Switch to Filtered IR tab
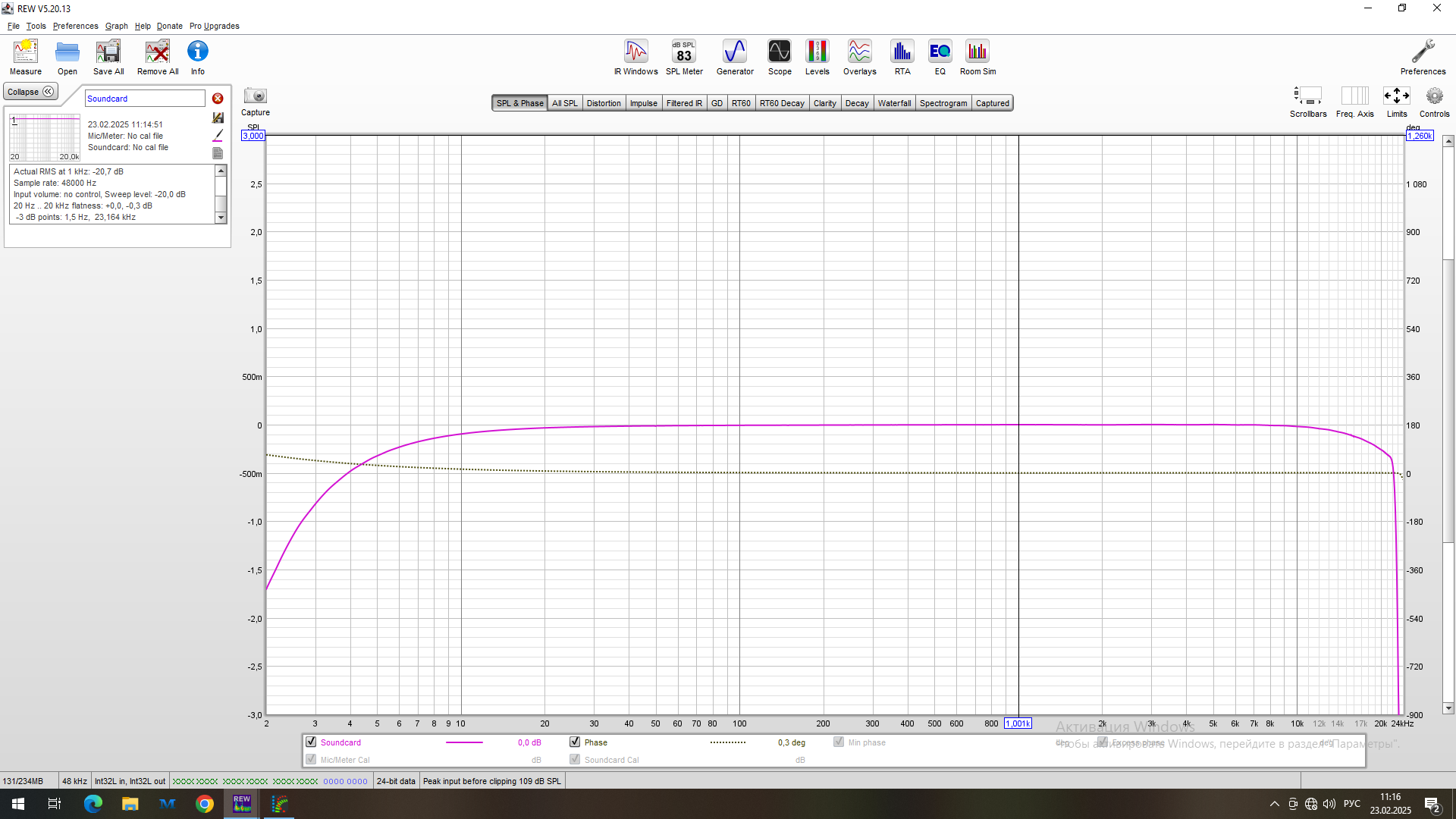 [684, 103]
